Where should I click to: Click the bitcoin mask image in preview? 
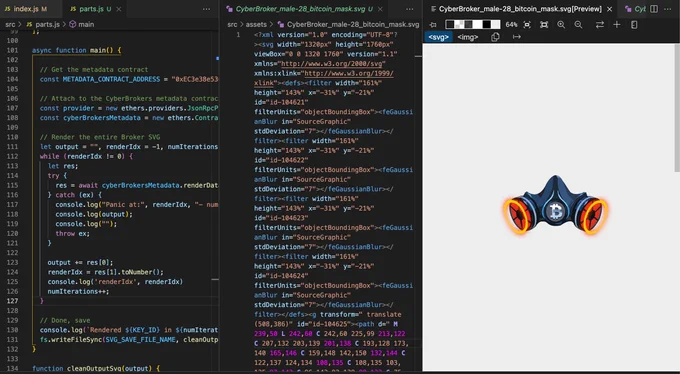point(556,205)
